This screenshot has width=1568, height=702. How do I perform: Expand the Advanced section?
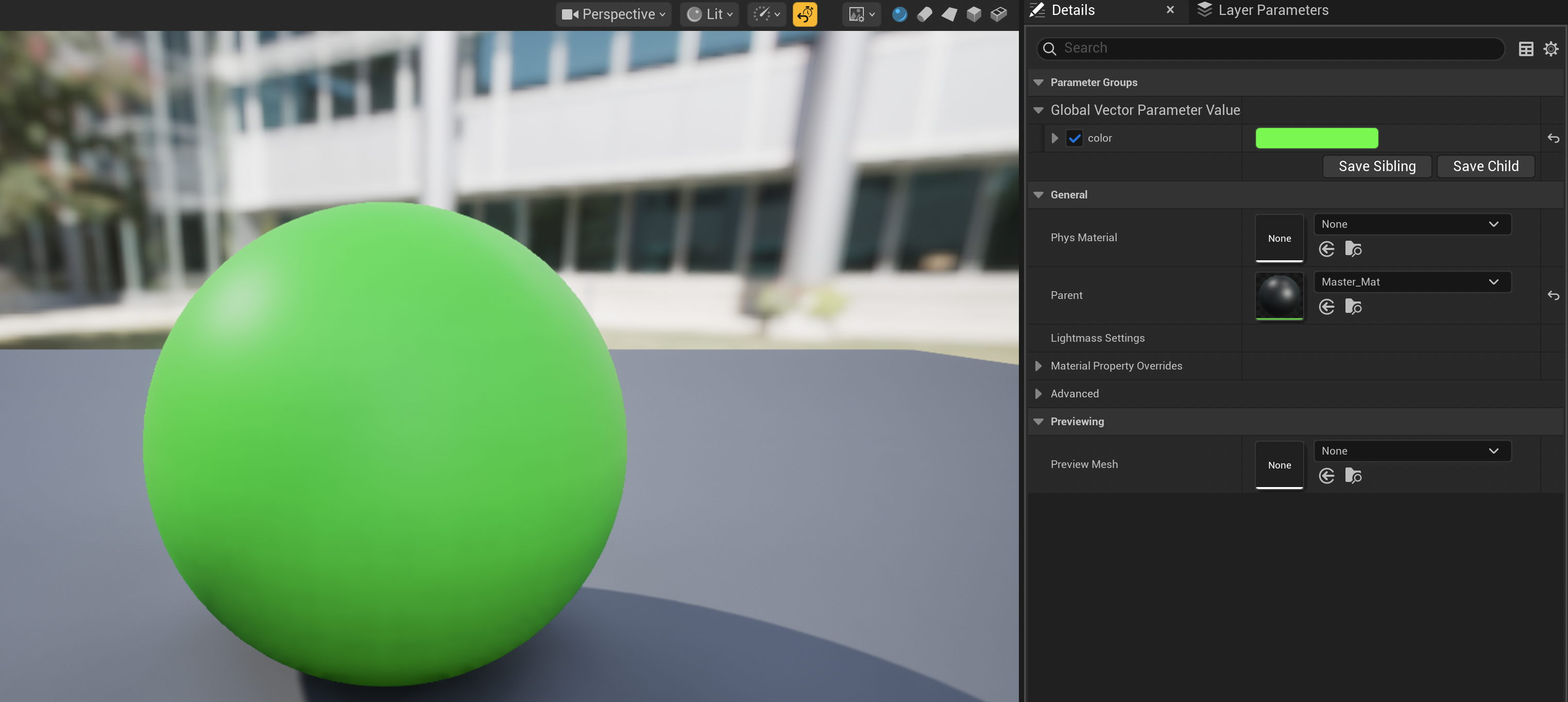pos(1038,394)
